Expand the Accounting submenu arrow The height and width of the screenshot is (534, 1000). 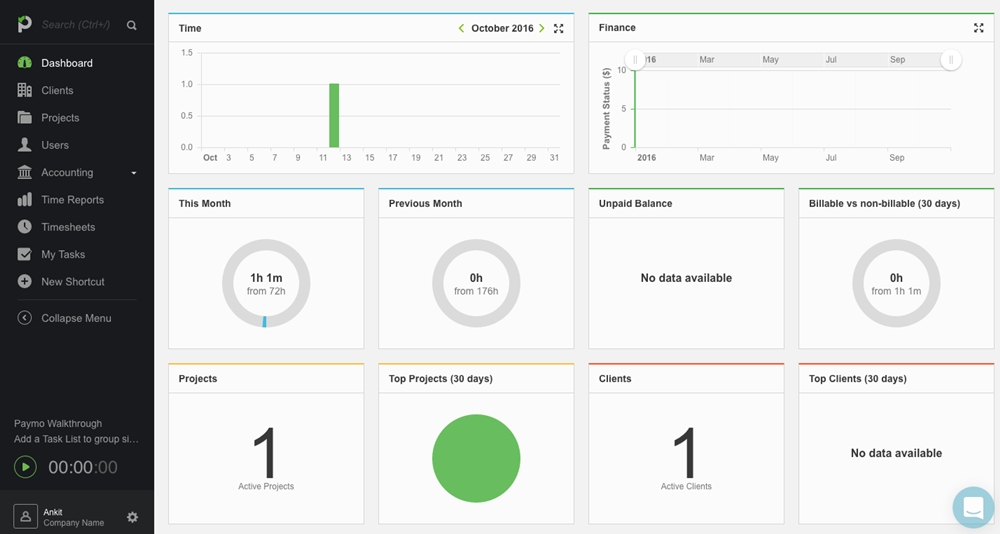click(134, 173)
